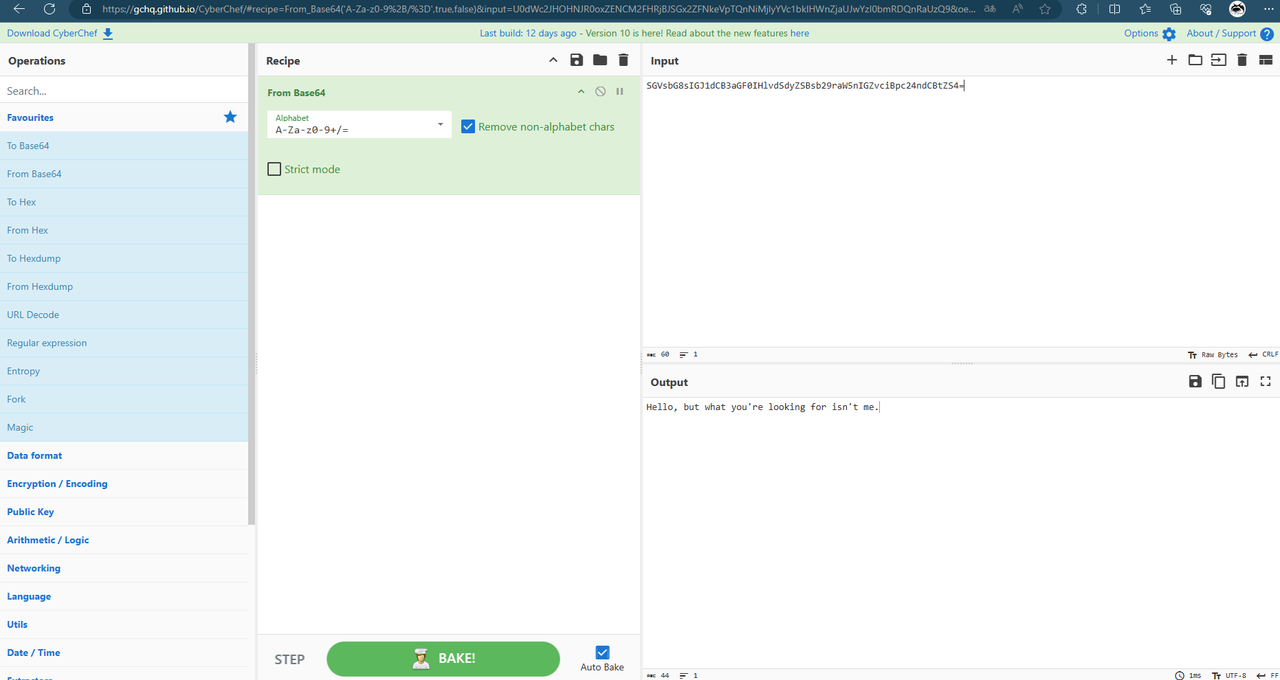Select To Hex operation
The image size is (1280, 680).
click(124, 202)
